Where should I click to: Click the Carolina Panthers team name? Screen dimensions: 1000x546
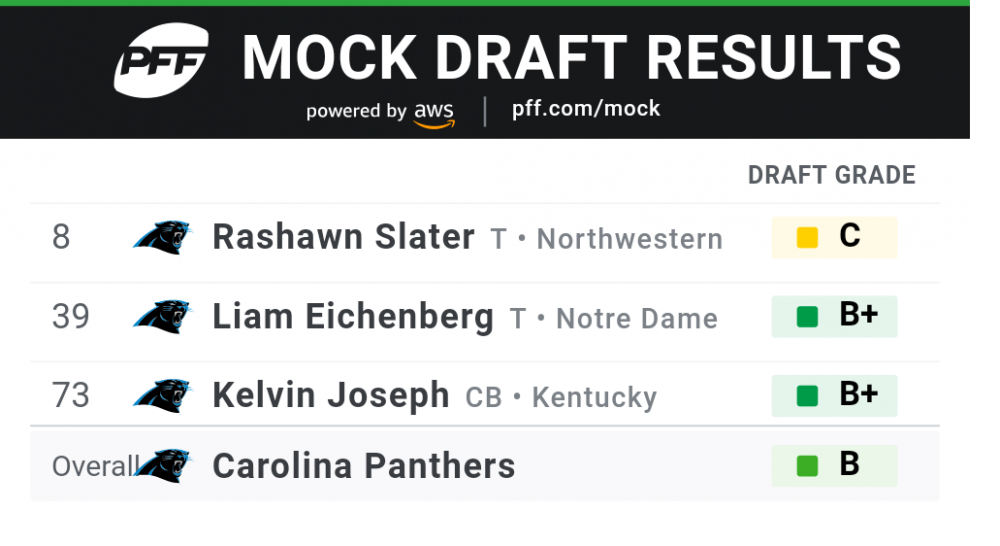point(364,466)
